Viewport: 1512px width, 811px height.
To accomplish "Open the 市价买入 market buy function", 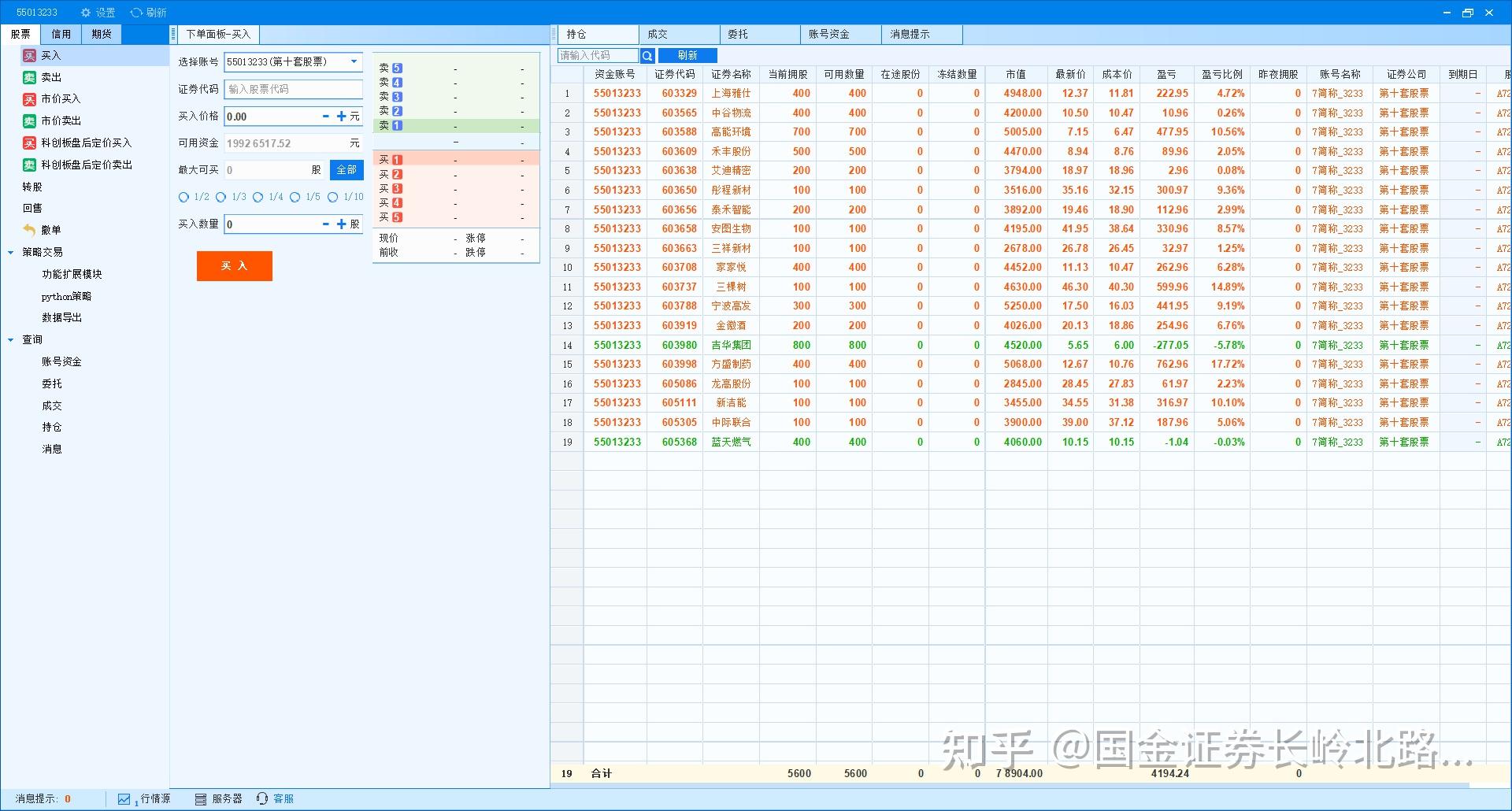I will (28, 98).
